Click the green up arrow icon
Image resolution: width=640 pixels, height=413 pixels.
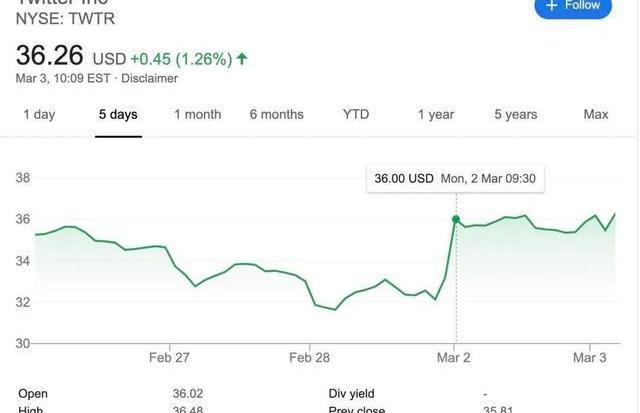point(242,58)
